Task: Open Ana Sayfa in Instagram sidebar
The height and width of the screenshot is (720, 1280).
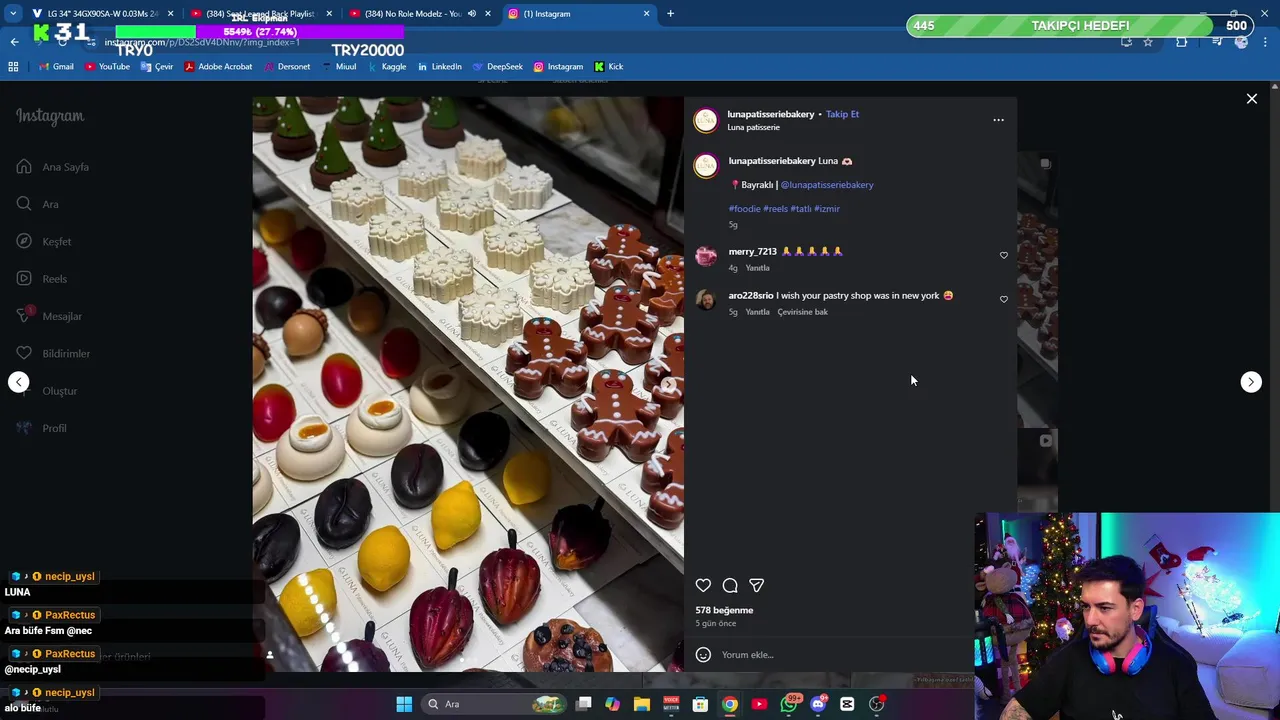Action: 53,167
